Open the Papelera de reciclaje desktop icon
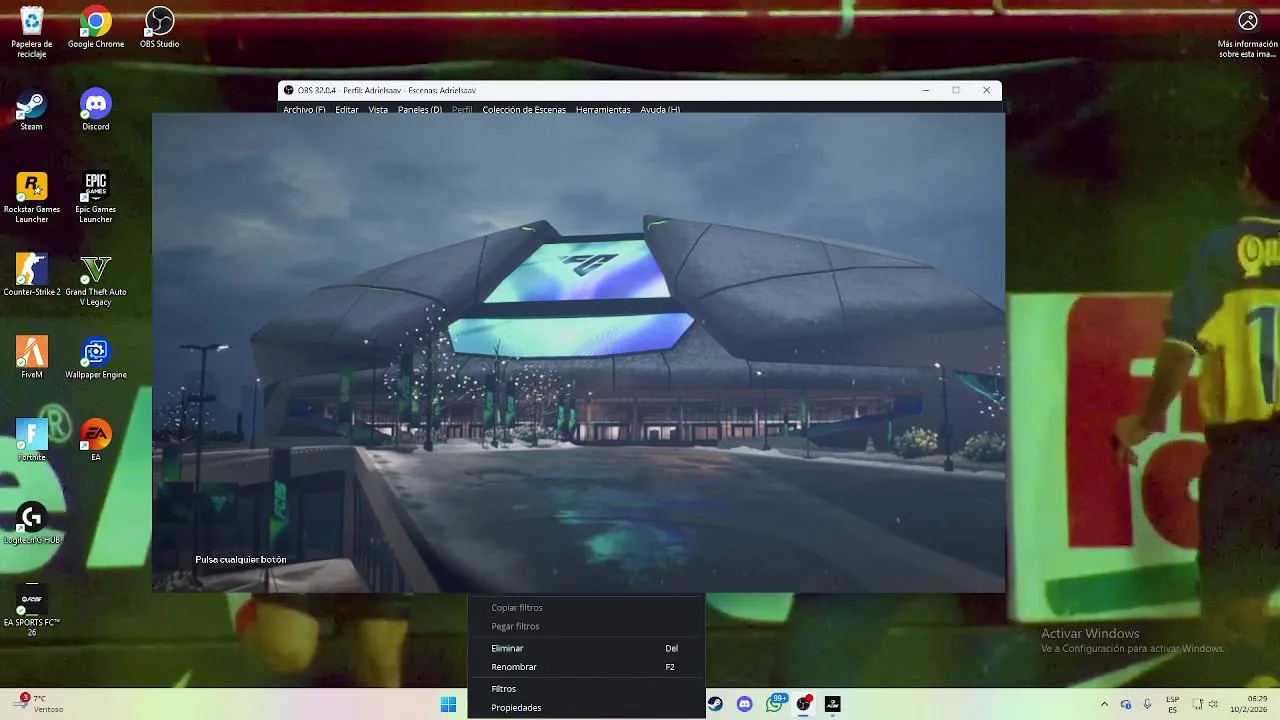The image size is (1280, 720). 32,32
